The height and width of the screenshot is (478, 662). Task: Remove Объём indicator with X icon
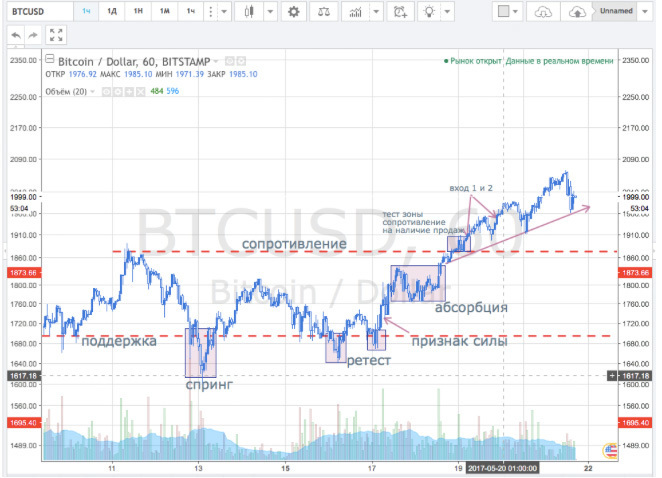(140, 91)
